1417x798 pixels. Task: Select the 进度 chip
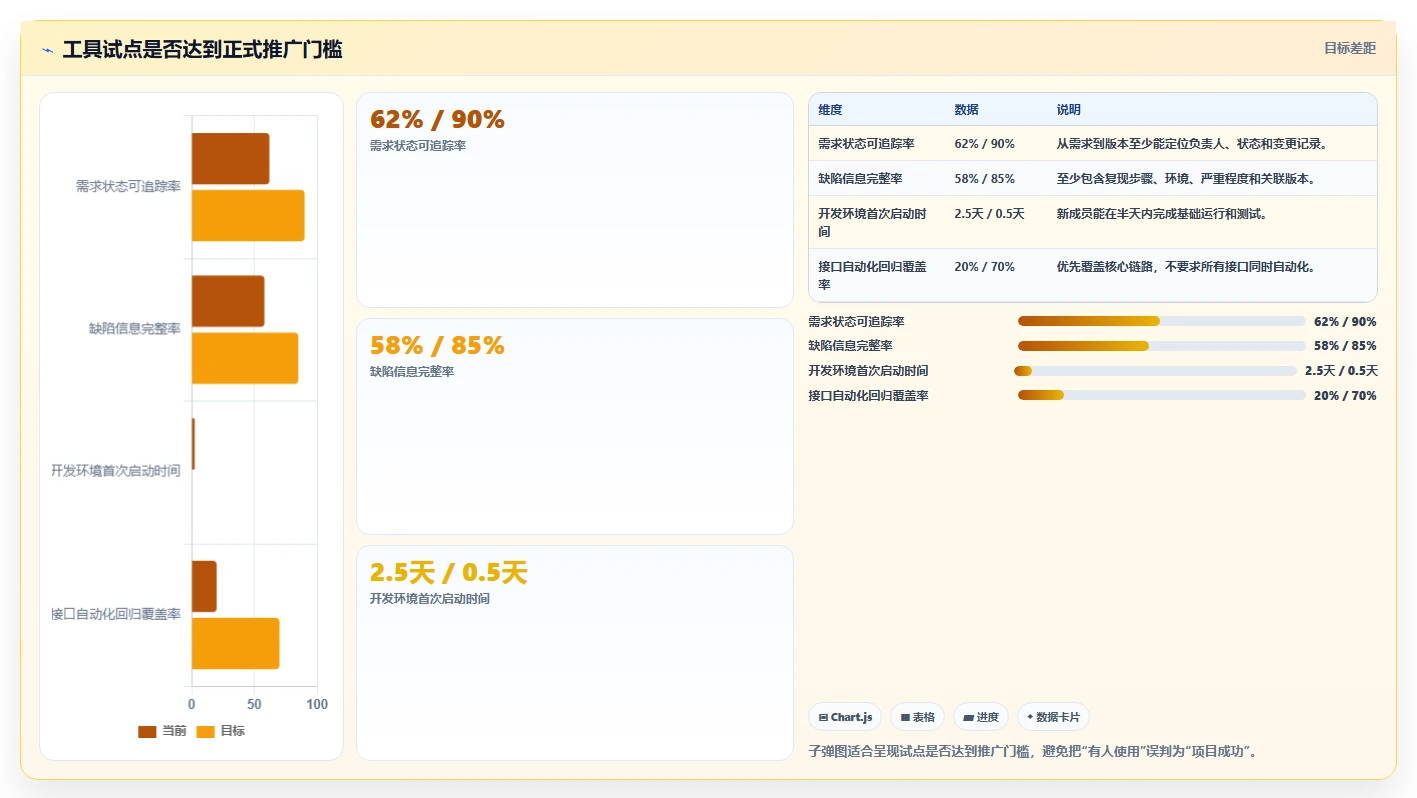coord(981,717)
